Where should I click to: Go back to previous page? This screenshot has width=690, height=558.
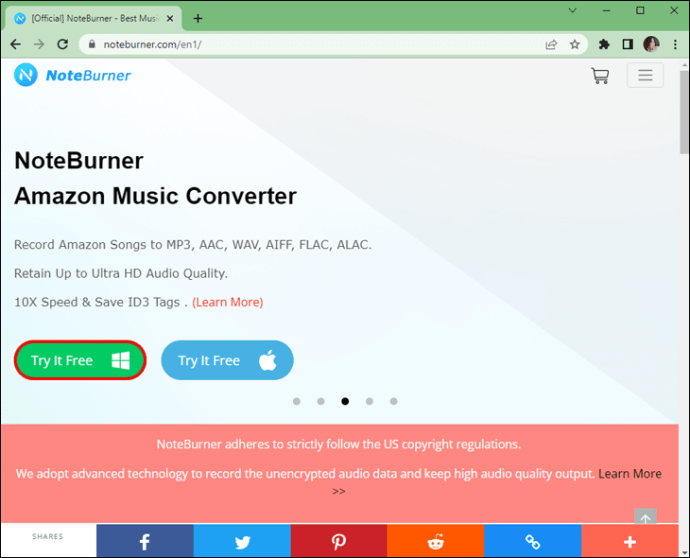click(16, 44)
